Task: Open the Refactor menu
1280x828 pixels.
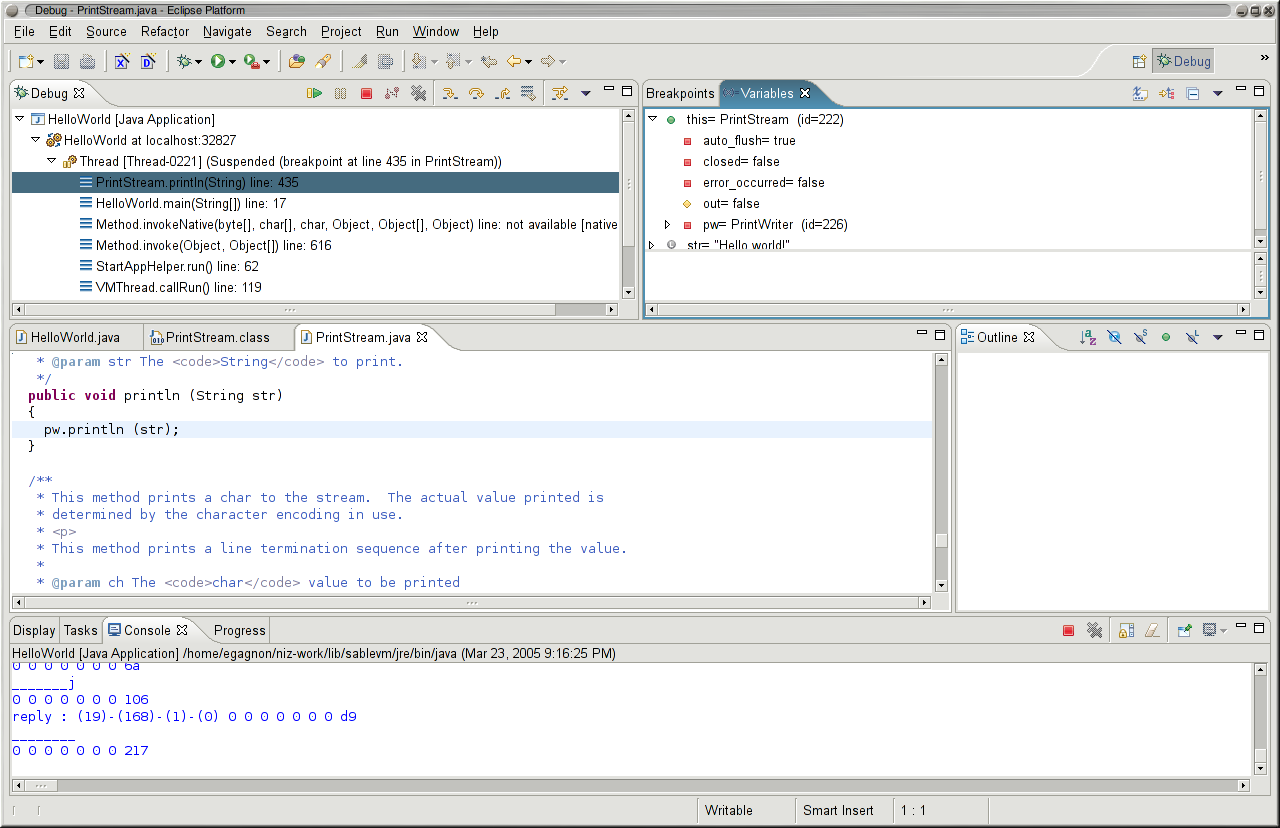Action: [165, 31]
